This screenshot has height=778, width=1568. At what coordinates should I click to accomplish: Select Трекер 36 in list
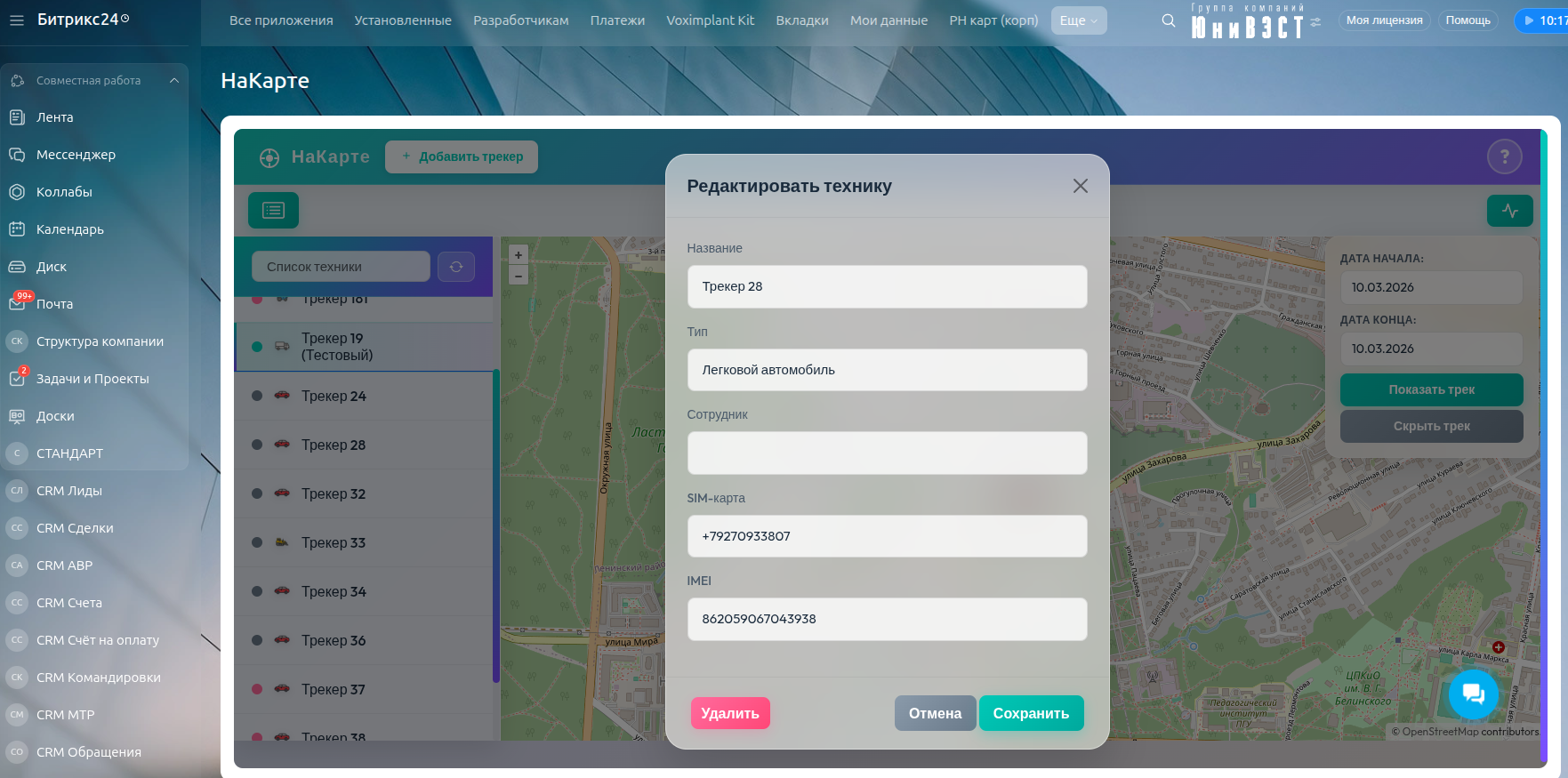(364, 640)
